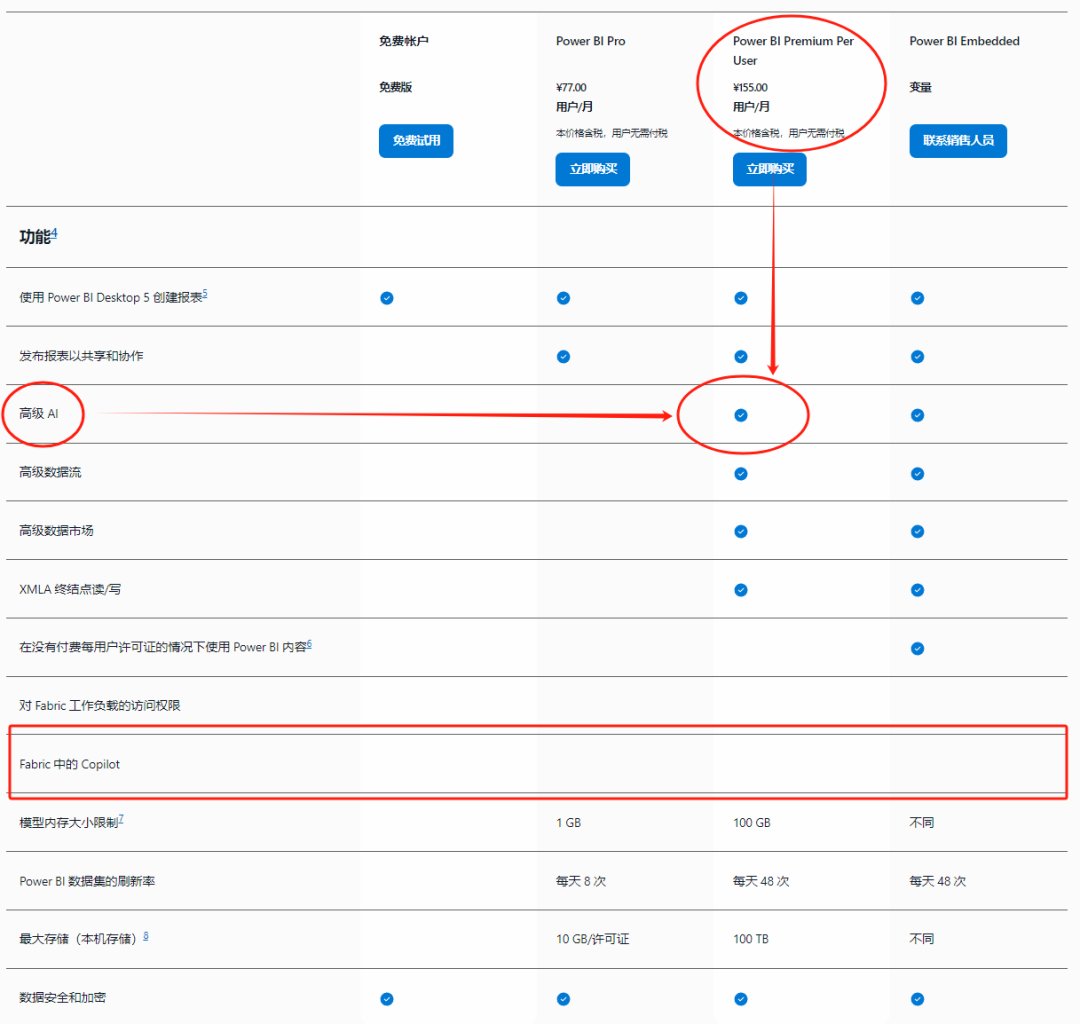Click Premium Per User checkmark in 高级 AI row
The width and height of the screenshot is (1080, 1024).
[x=741, y=415]
